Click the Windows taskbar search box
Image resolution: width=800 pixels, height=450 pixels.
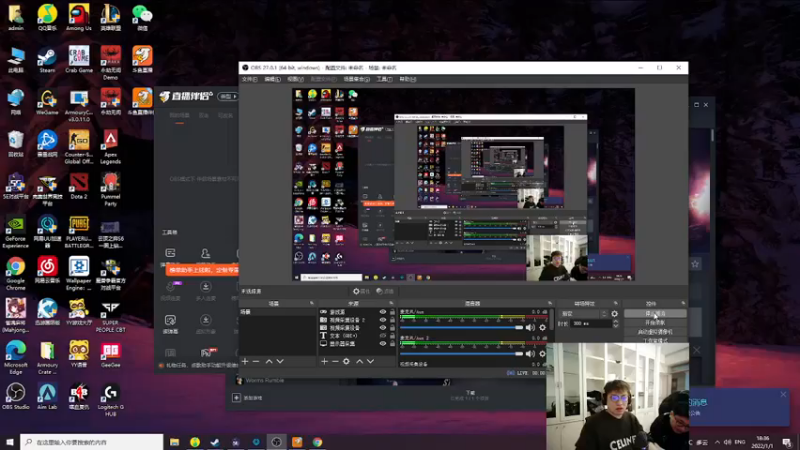(92, 442)
